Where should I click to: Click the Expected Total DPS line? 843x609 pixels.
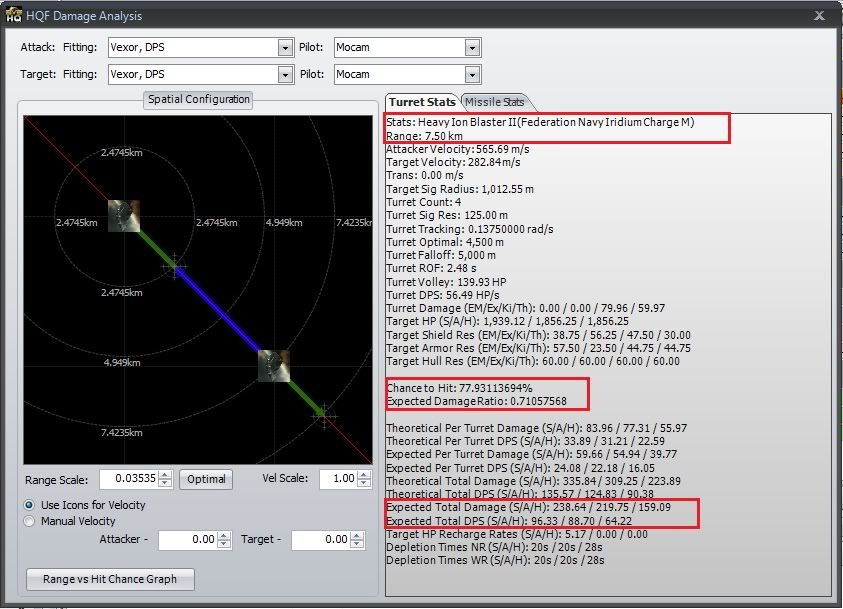coord(509,521)
